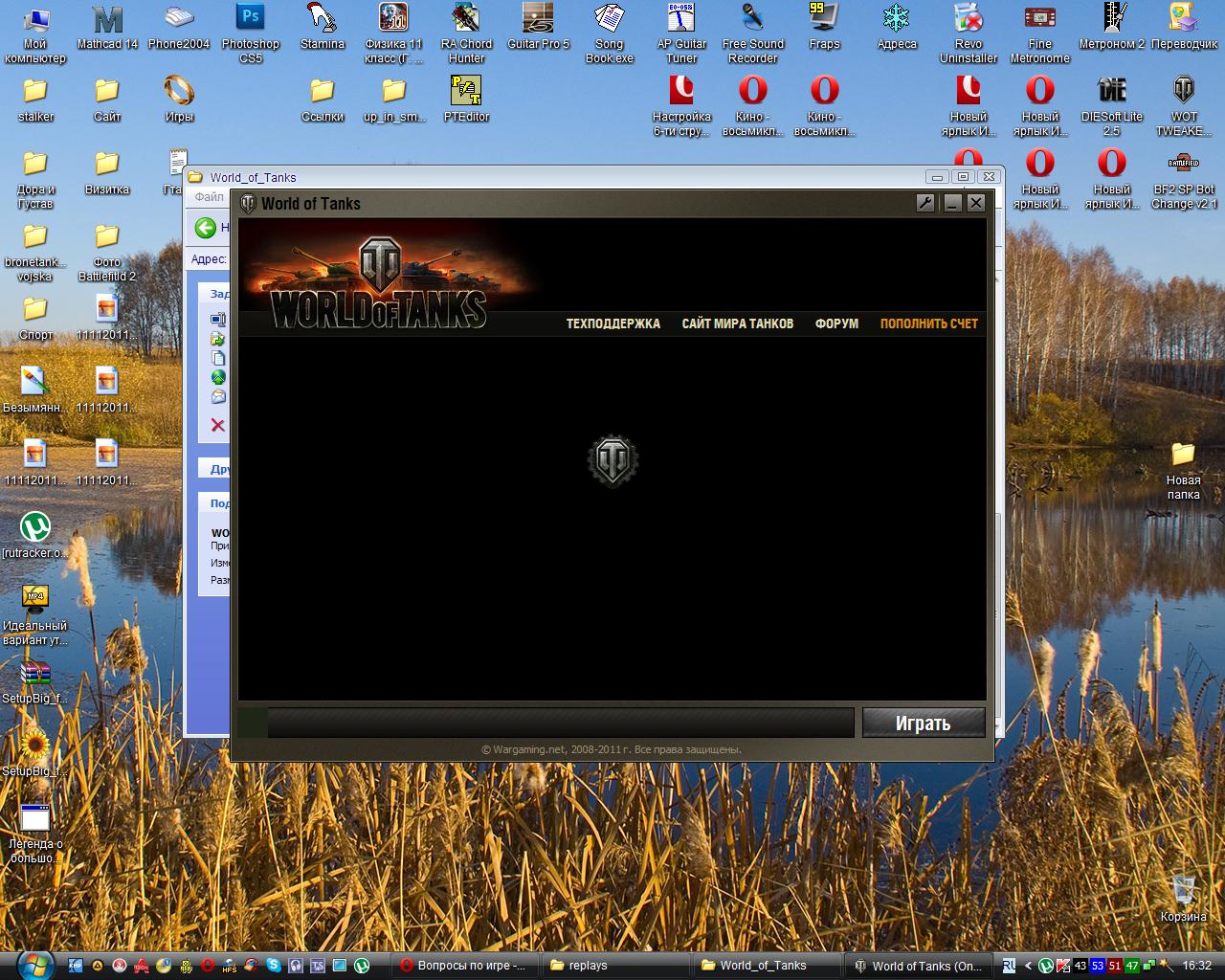Viewport: 1225px width, 980px height.
Task: Select the Phone2004 desktop icon
Action: tap(179, 28)
